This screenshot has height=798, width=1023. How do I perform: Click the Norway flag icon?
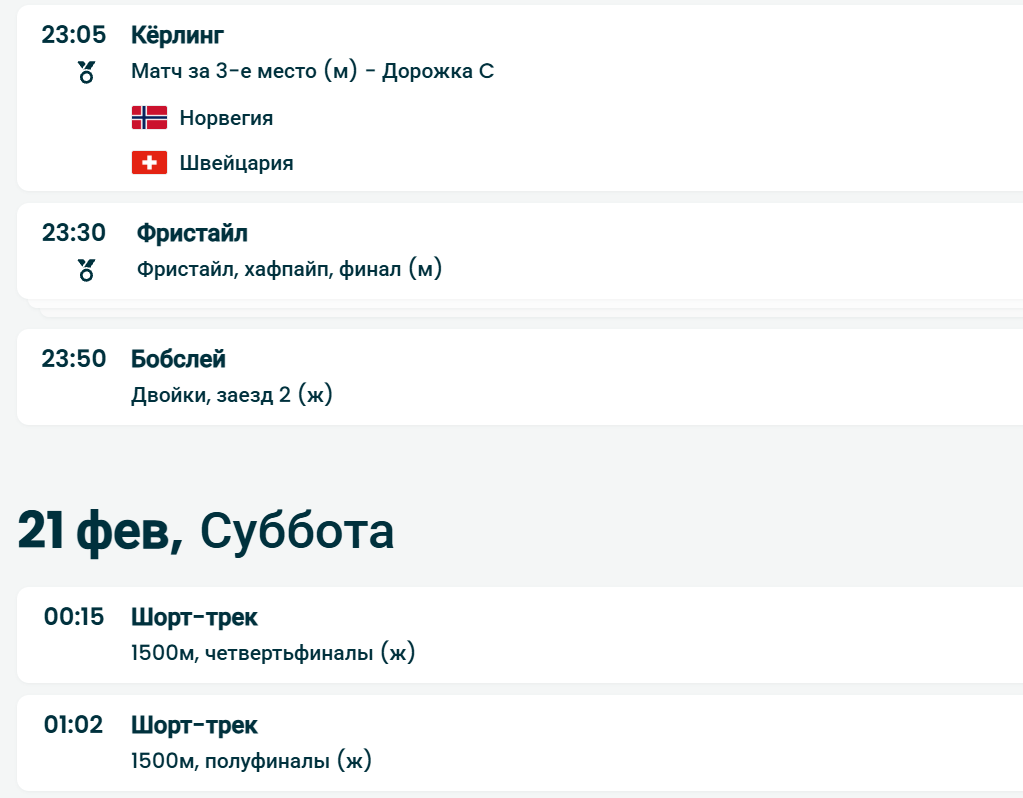click(149, 118)
